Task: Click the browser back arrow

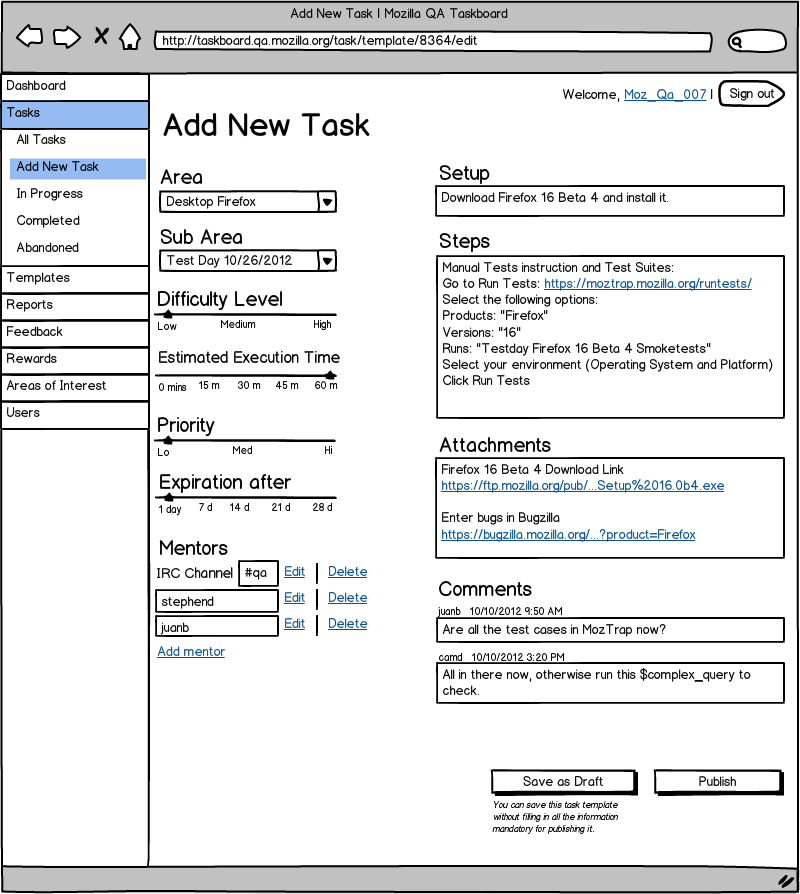Action: tap(30, 37)
